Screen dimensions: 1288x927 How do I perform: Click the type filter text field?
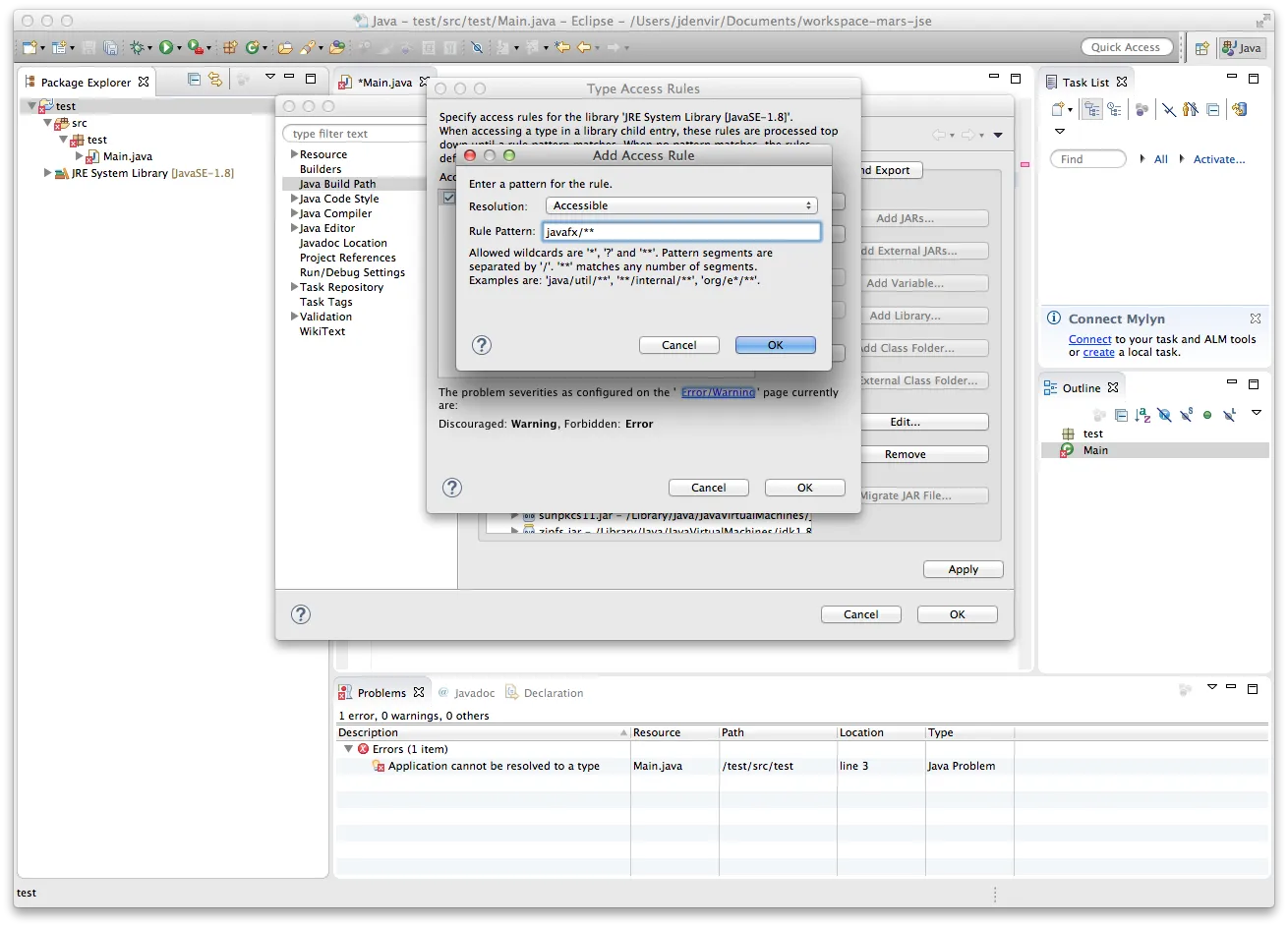354,134
